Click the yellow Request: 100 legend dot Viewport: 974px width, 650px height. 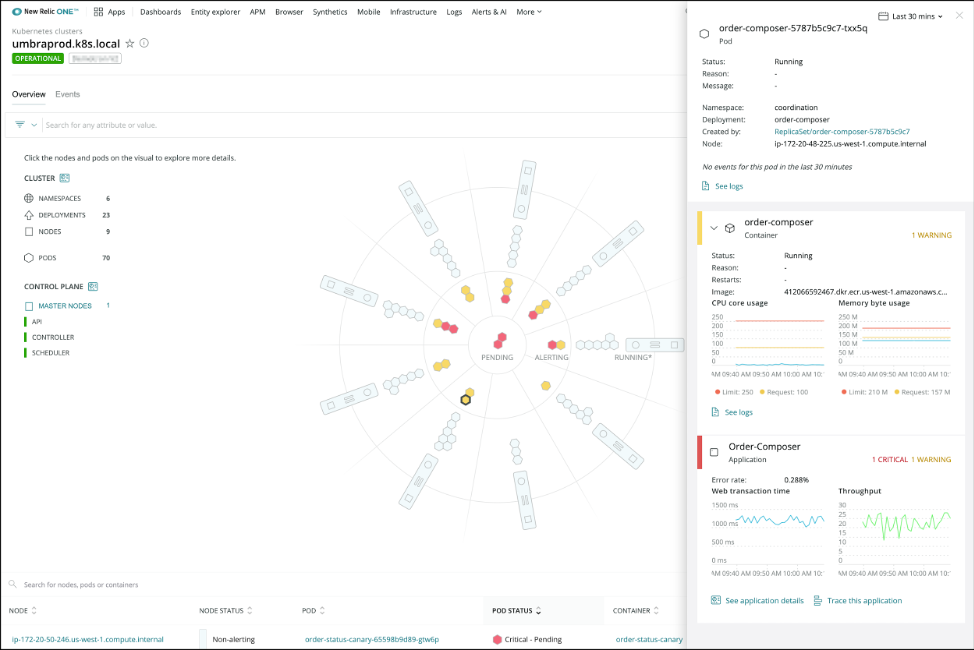(x=762, y=392)
